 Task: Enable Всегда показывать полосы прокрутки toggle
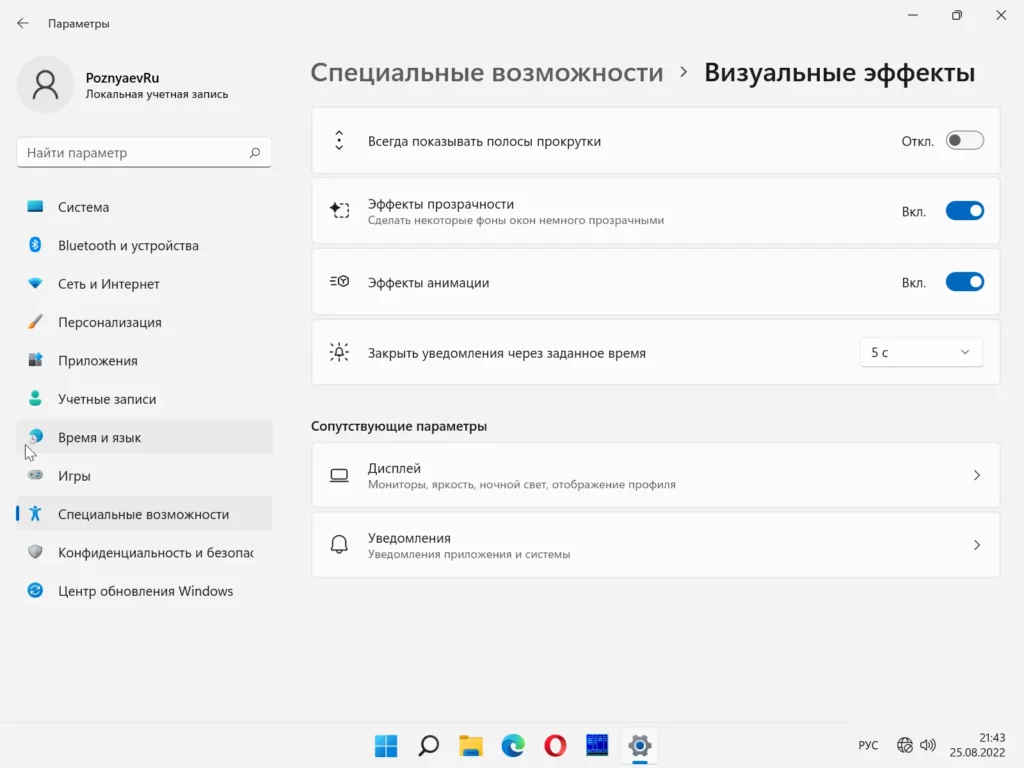[x=964, y=141]
